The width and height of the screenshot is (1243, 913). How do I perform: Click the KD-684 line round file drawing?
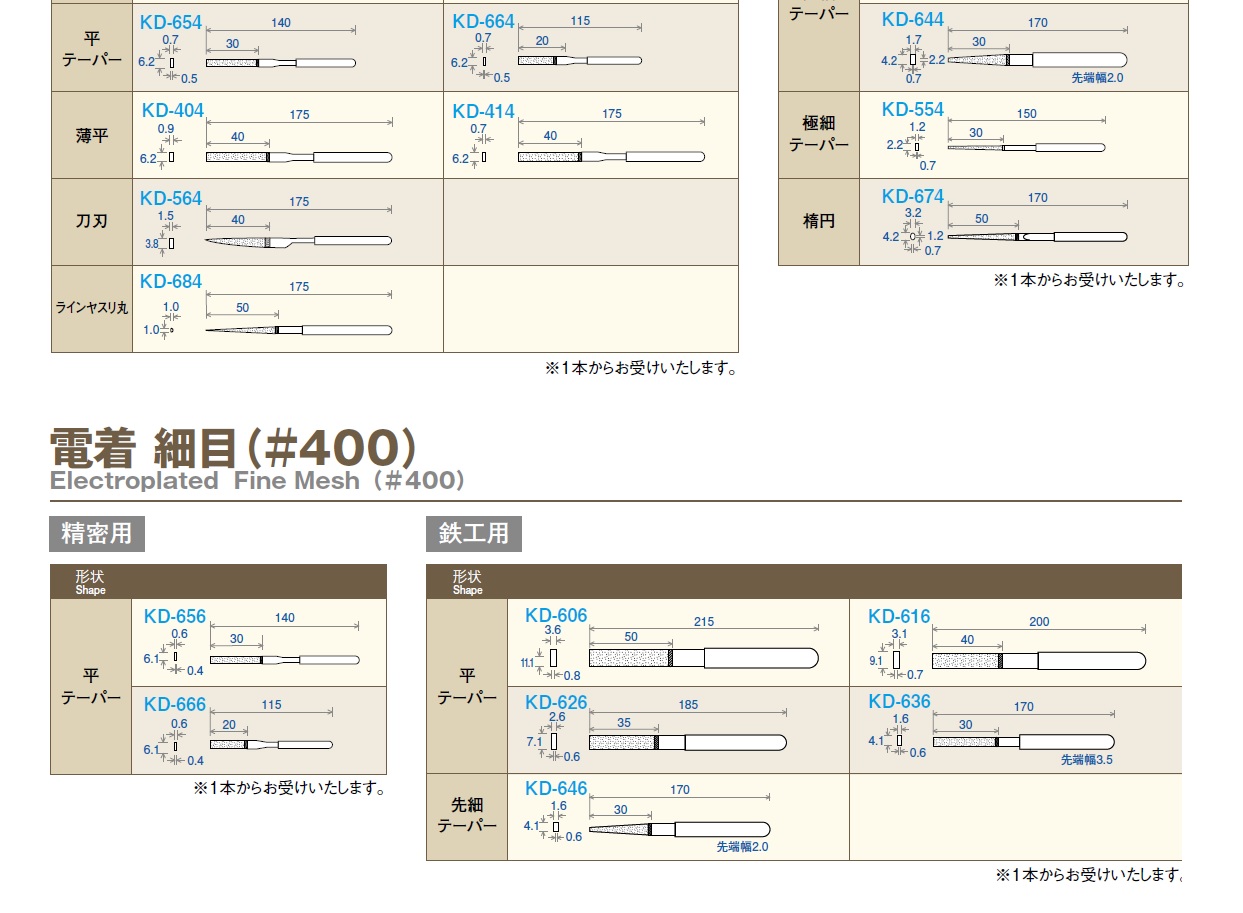[298, 330]
